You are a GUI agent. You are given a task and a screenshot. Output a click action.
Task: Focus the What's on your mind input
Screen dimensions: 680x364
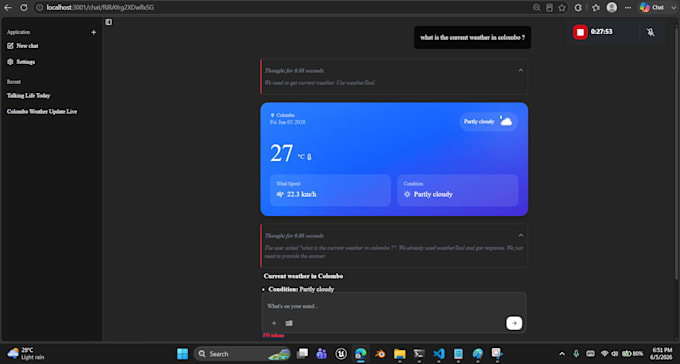(x=394, y=306)
